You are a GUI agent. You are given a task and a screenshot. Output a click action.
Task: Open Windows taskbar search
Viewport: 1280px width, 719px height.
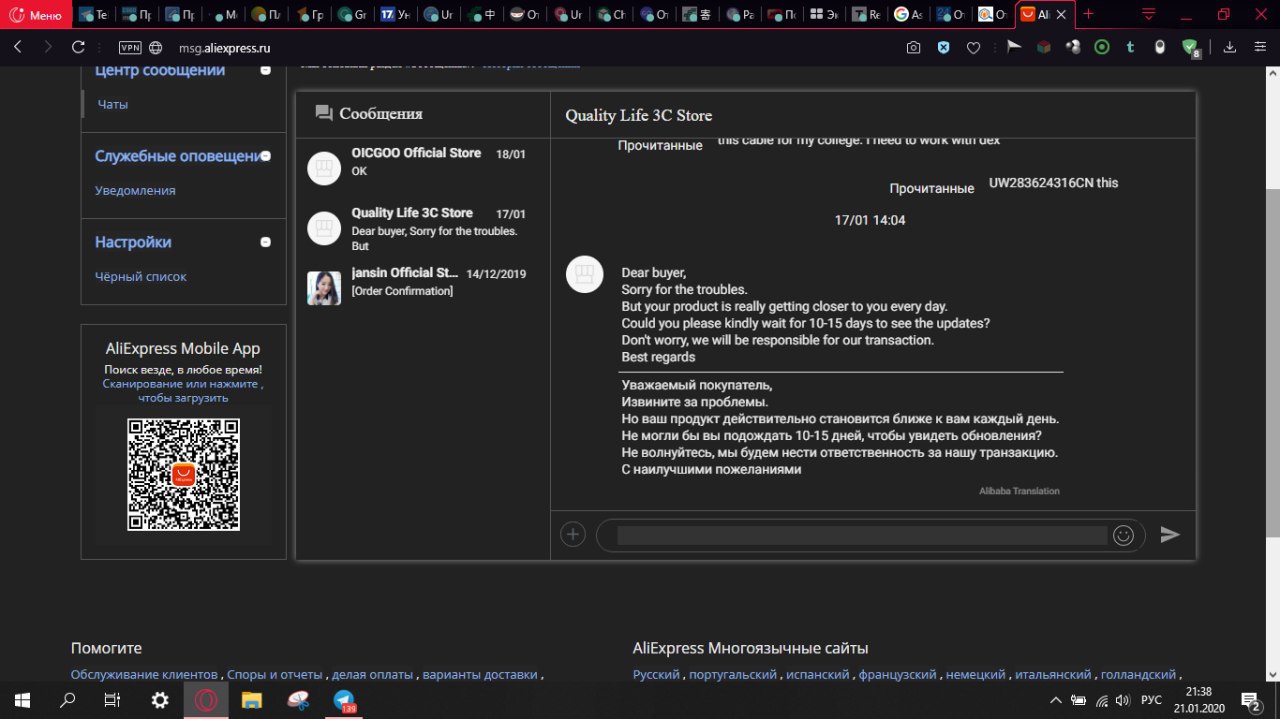(x=67, y=700)
